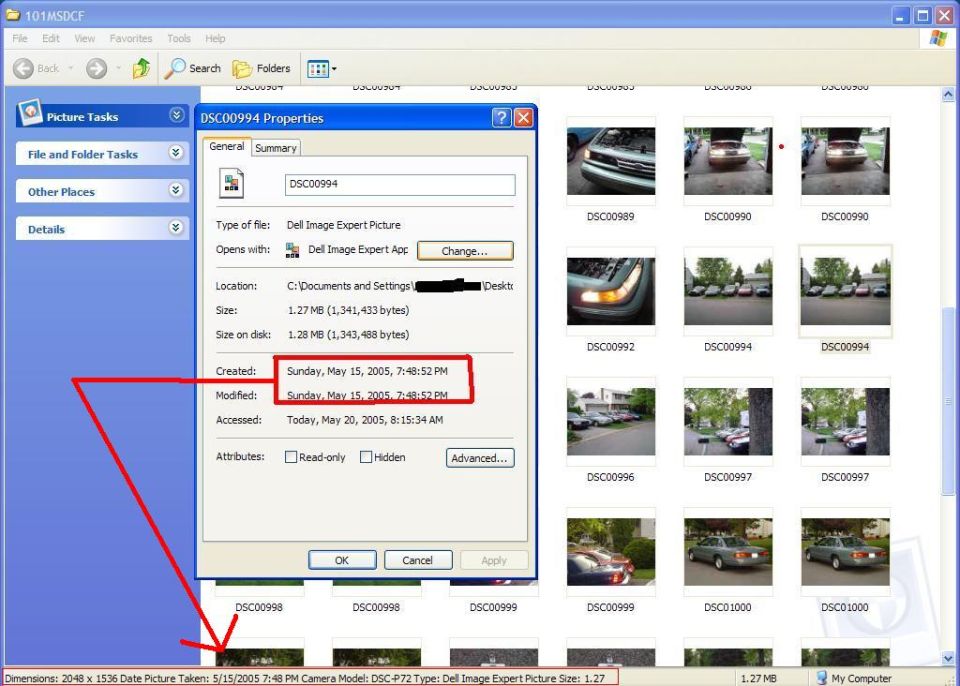This screenshot has width=960, height=686.
Task: Click the DSC00994 file name field
Action: pyautogui.click(x=400, y=185)
